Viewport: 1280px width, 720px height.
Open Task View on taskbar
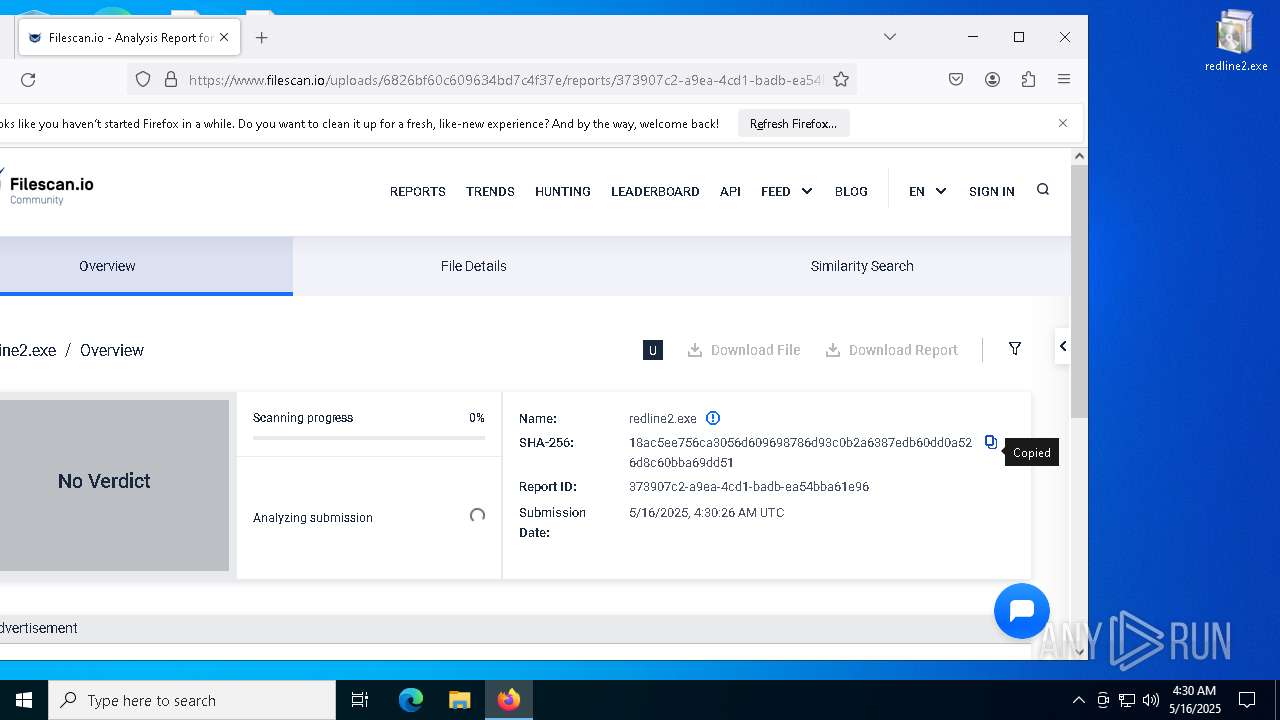(x=360, y=700)
